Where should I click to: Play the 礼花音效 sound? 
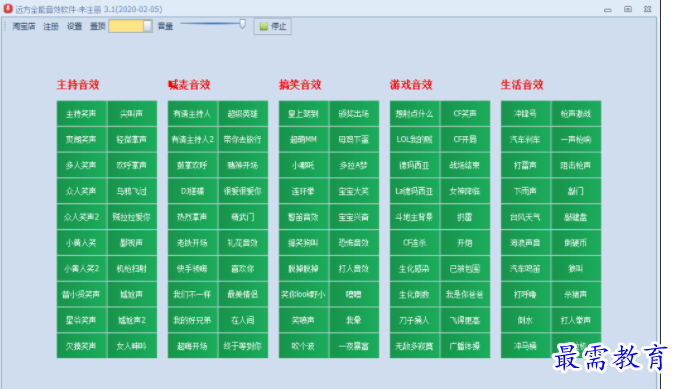coord(243,243)
